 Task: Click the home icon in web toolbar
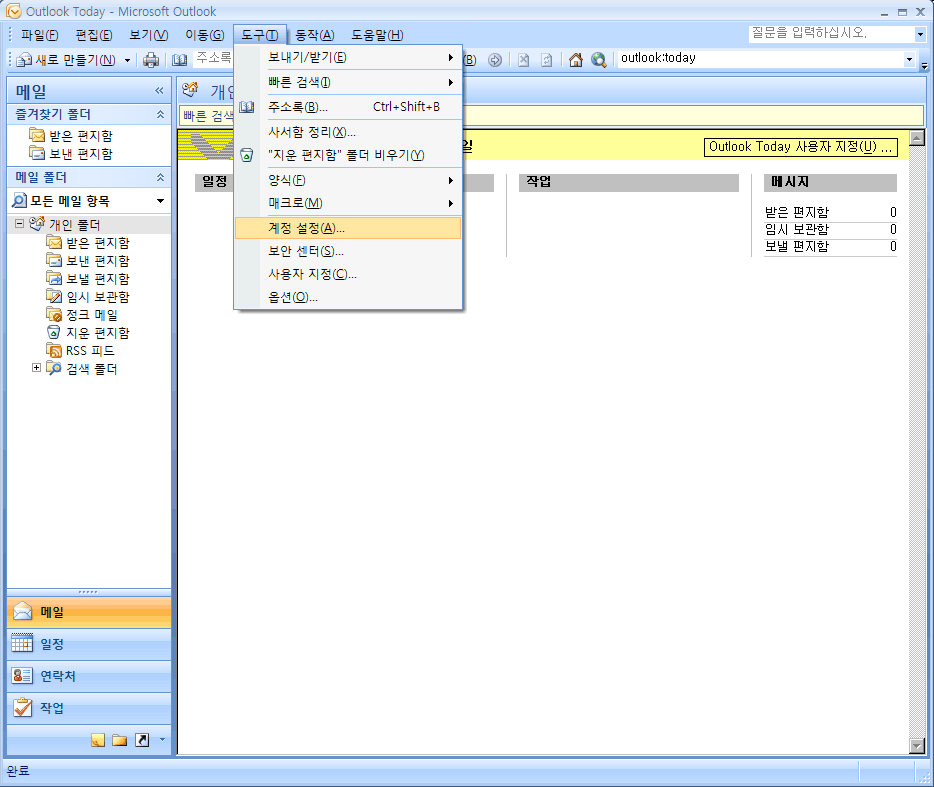(575, 60)
